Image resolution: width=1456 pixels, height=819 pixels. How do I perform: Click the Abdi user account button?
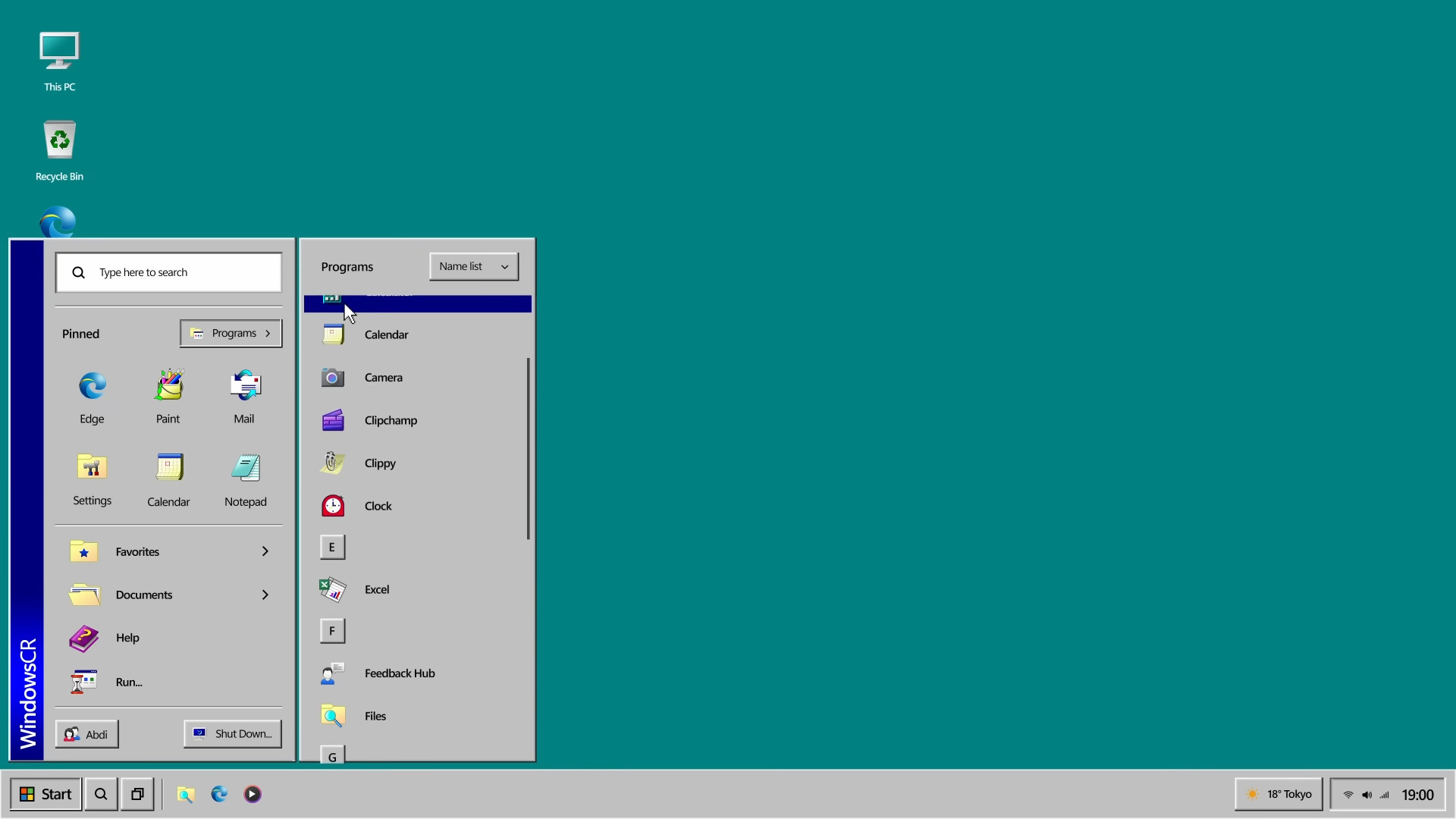click(87, 735)
